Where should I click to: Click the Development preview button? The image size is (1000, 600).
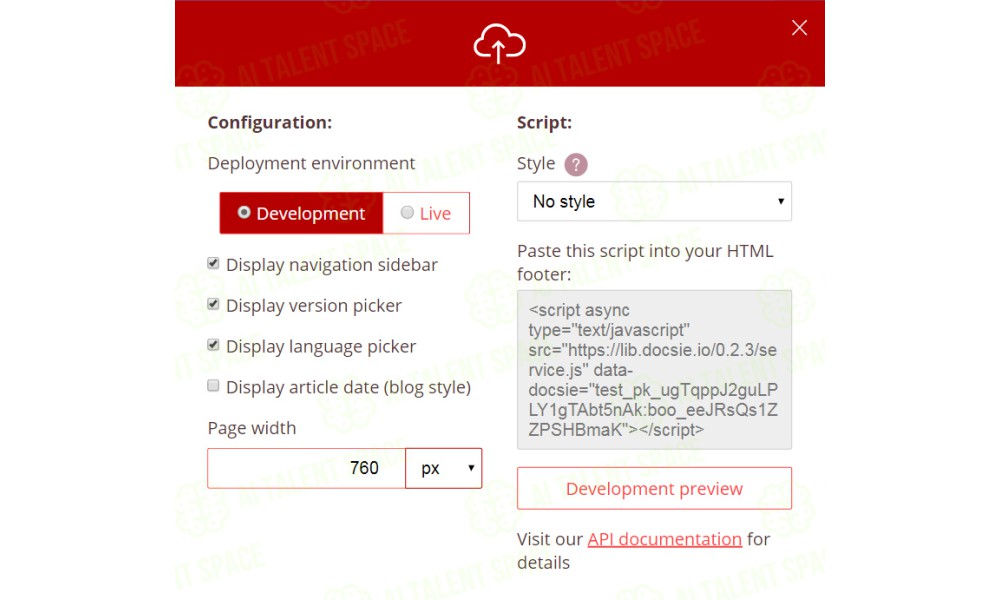point(654,488)
